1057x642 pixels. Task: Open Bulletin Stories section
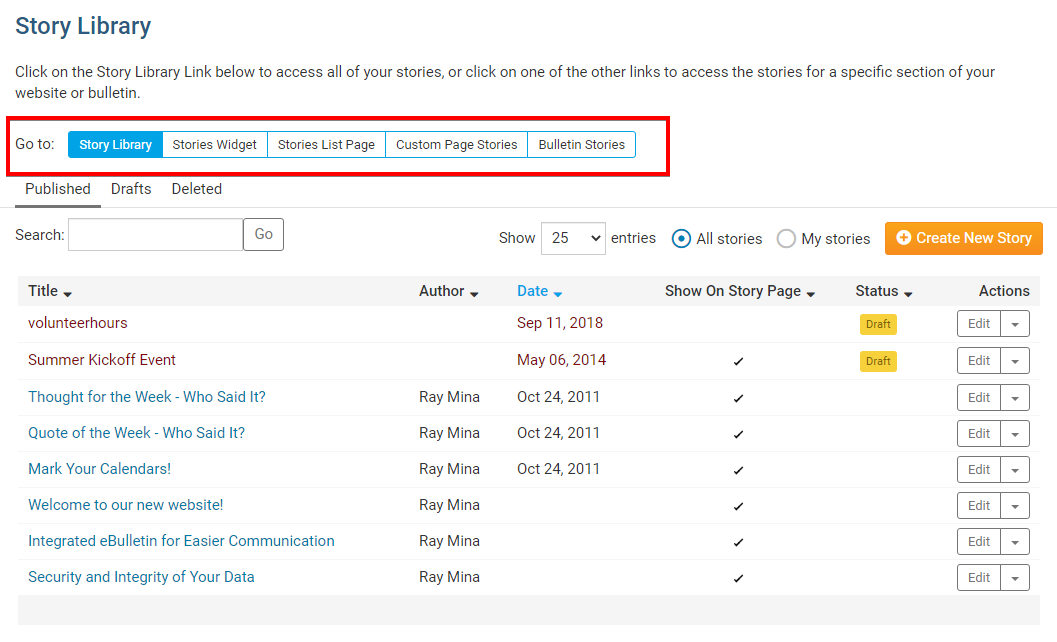pyautogui.click(x=581, y=145)
